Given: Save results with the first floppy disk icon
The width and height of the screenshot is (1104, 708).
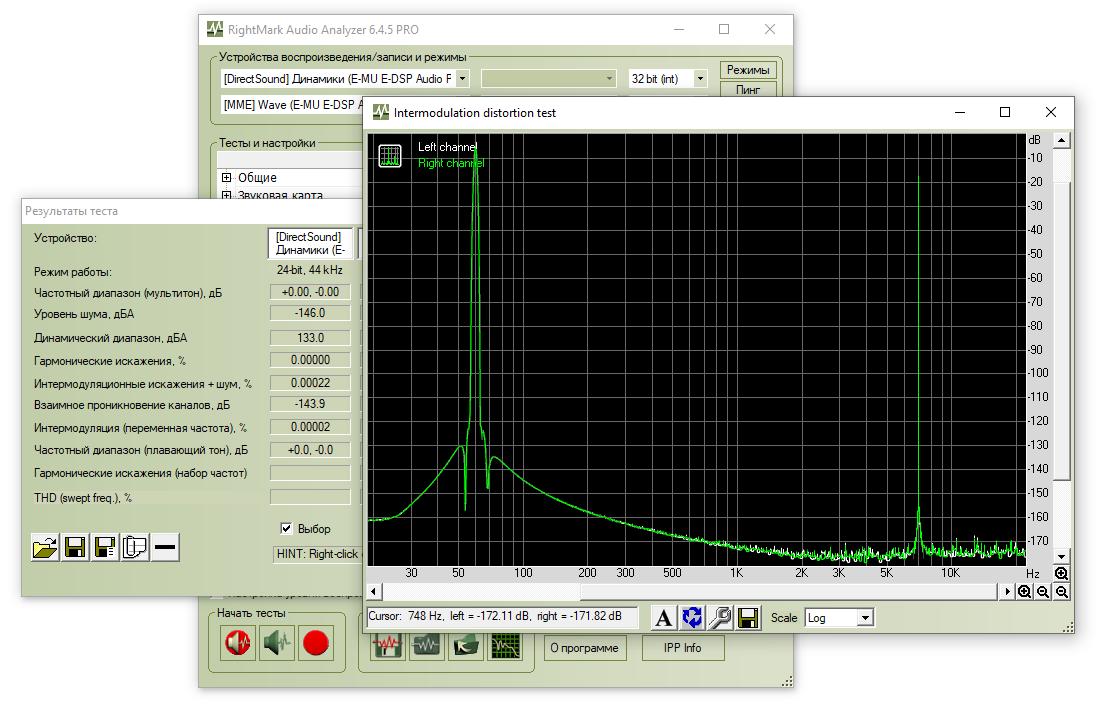Looking at the screenshot, I should (x=75, y=547).
